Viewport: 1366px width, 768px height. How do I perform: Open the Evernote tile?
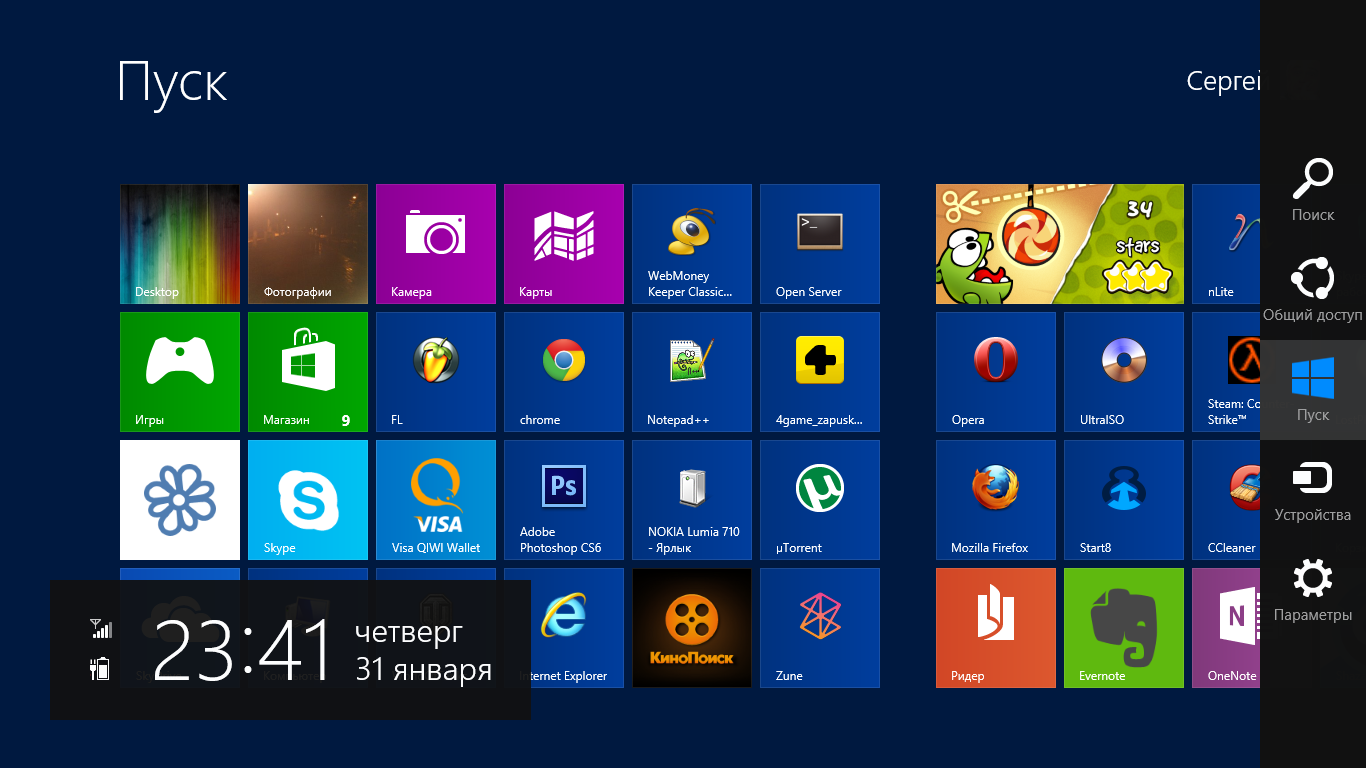(x=1123, y=627)
